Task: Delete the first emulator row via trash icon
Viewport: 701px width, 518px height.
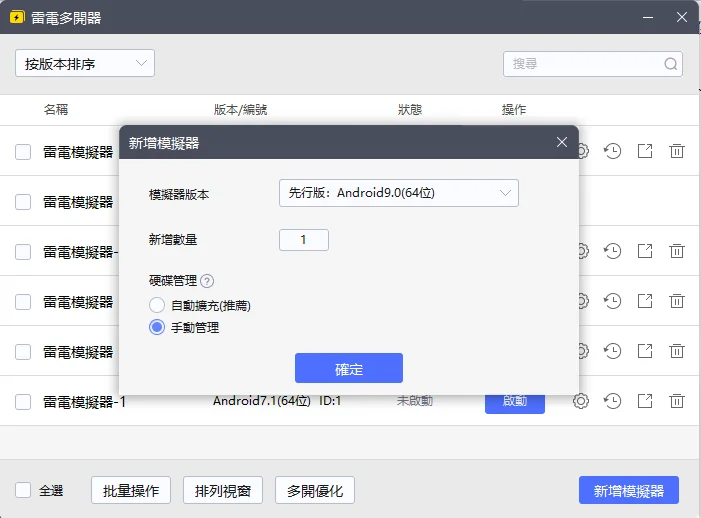Action: [x=677, y=151]
